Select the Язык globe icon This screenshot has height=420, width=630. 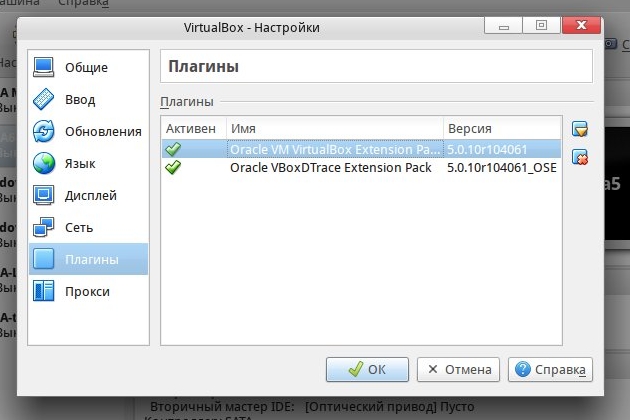[x=43, y=163]
